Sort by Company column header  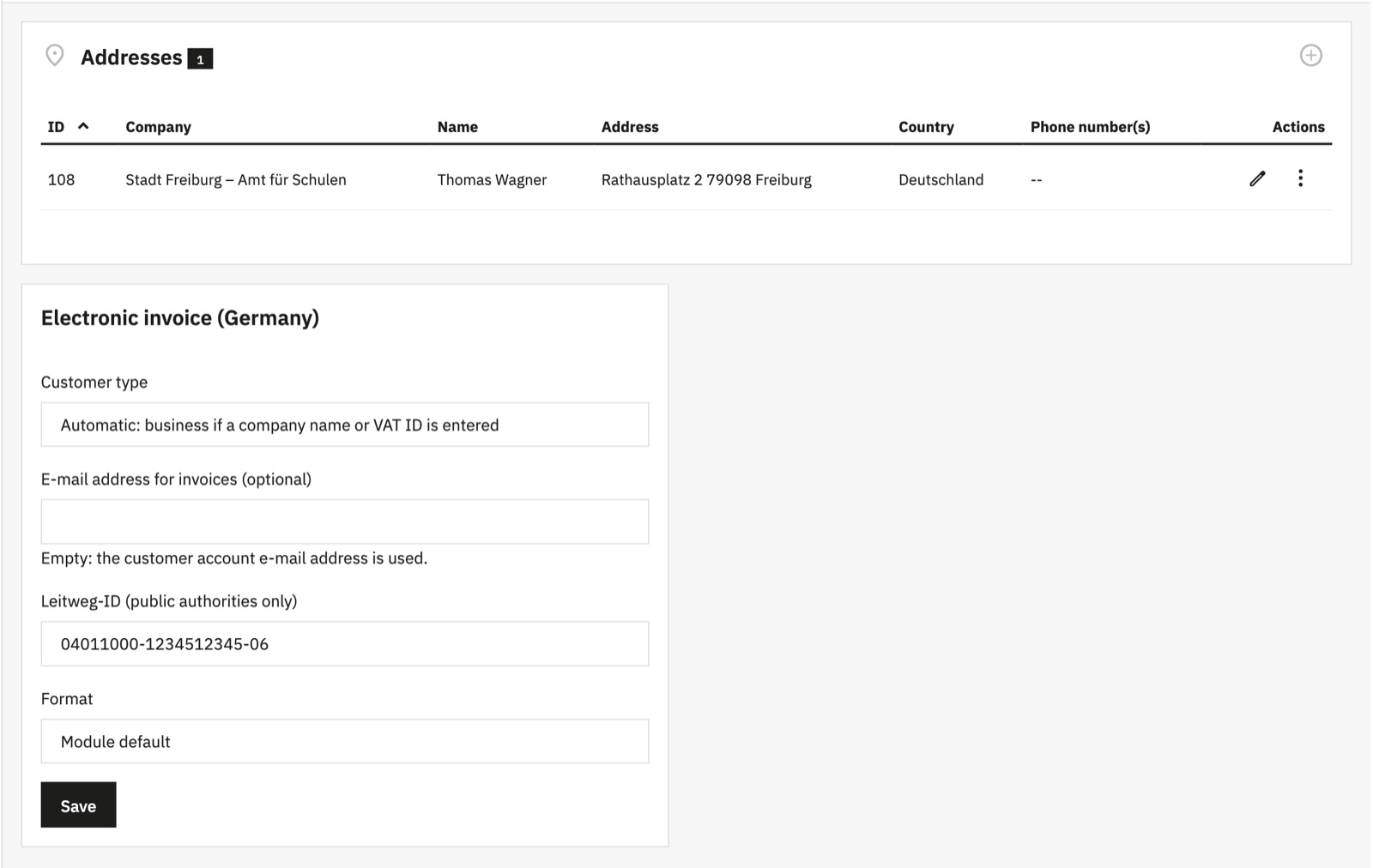point(158,127)
